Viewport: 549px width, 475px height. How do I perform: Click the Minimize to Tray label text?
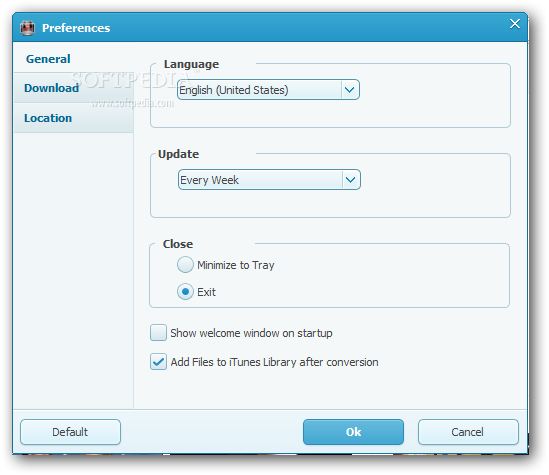tap(236, 265)
